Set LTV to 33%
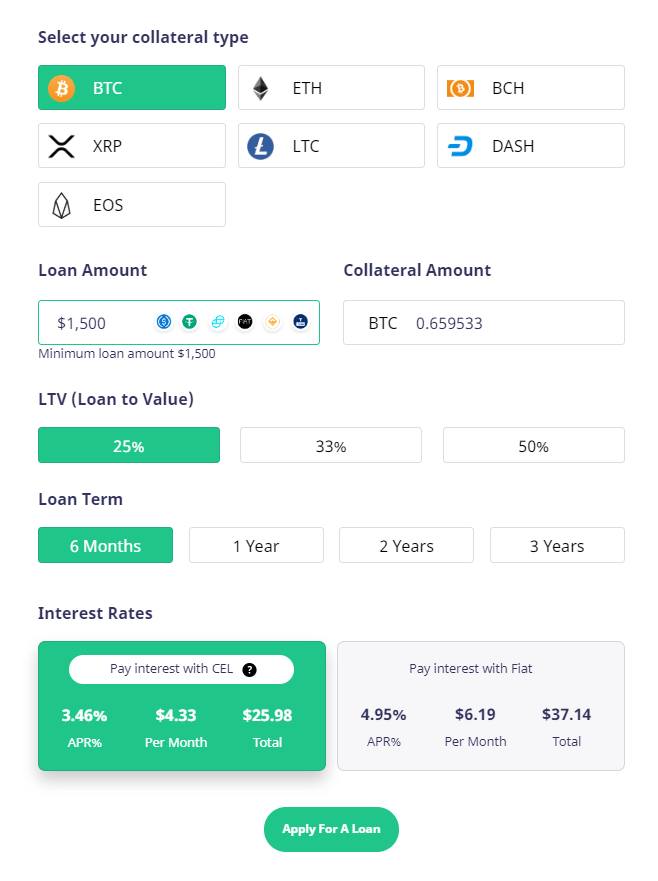The width and height of the screenshot is (658, 881). [x=331, y=446]
